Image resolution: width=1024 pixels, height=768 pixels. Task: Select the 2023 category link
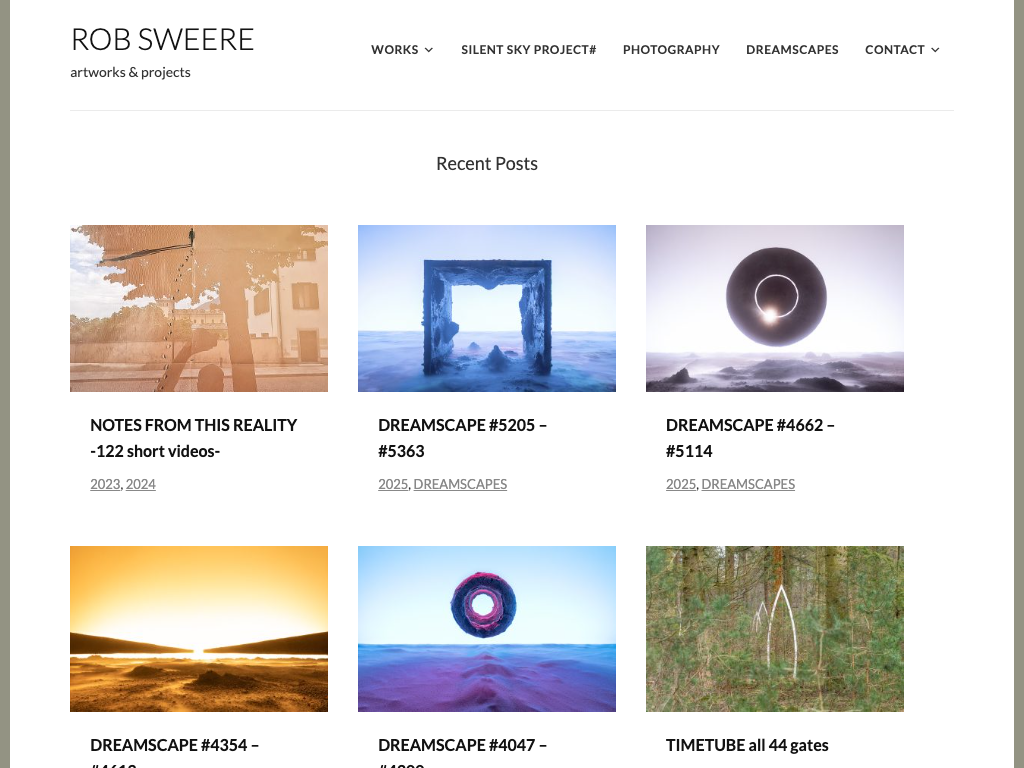click(105, 484)
